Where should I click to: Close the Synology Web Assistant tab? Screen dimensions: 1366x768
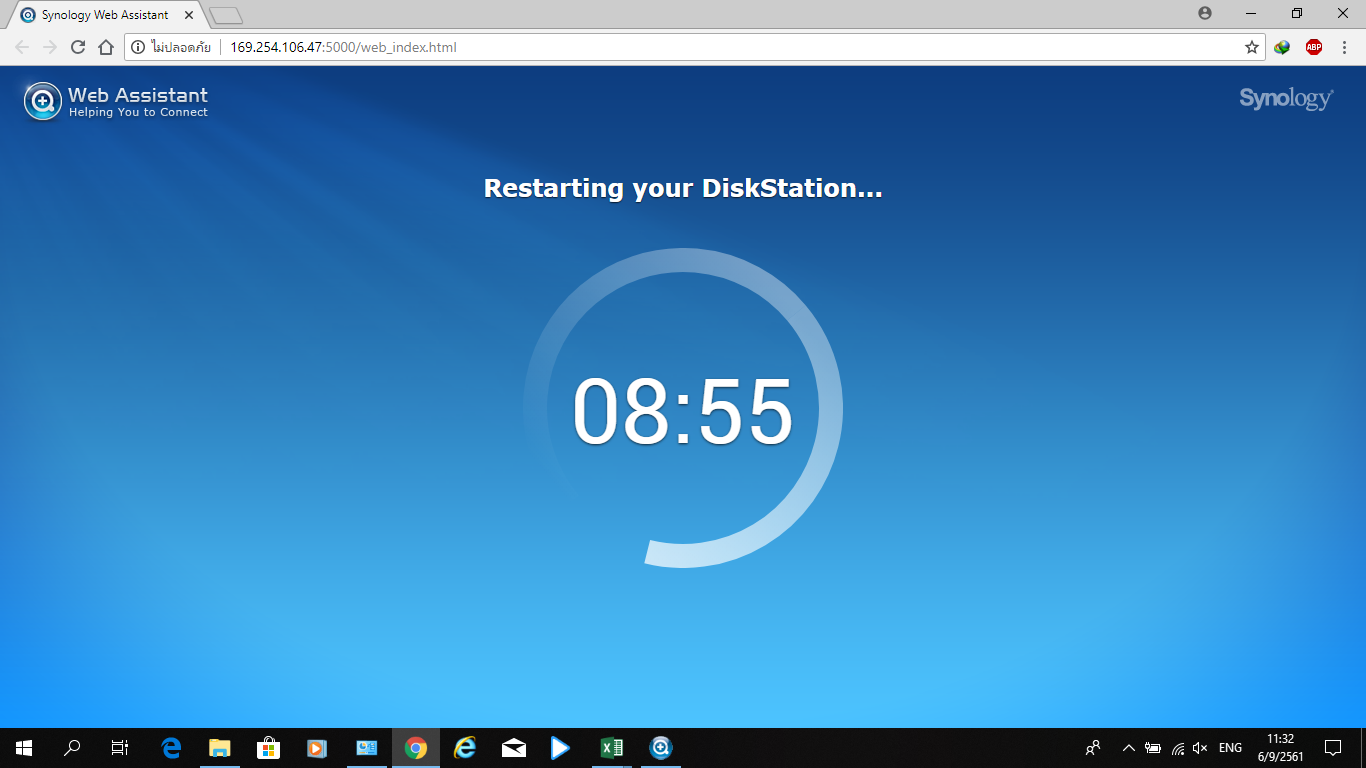[189, 15]
